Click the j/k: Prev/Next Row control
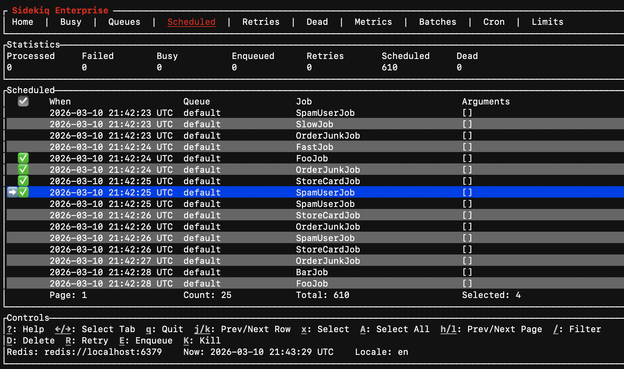This screenshot has width=624, height=369. click(242, 329)
